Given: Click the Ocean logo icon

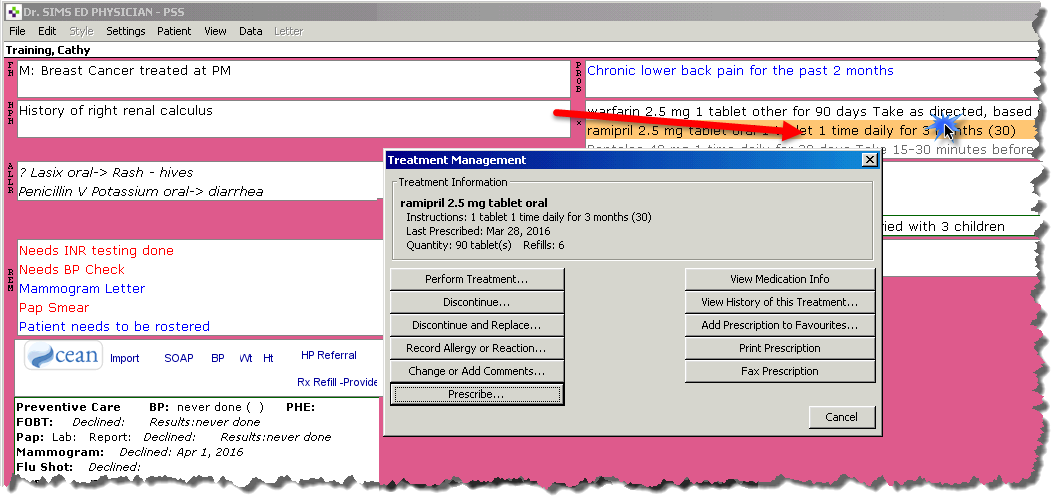Looking at the screenshot, I should click(62, 357).
